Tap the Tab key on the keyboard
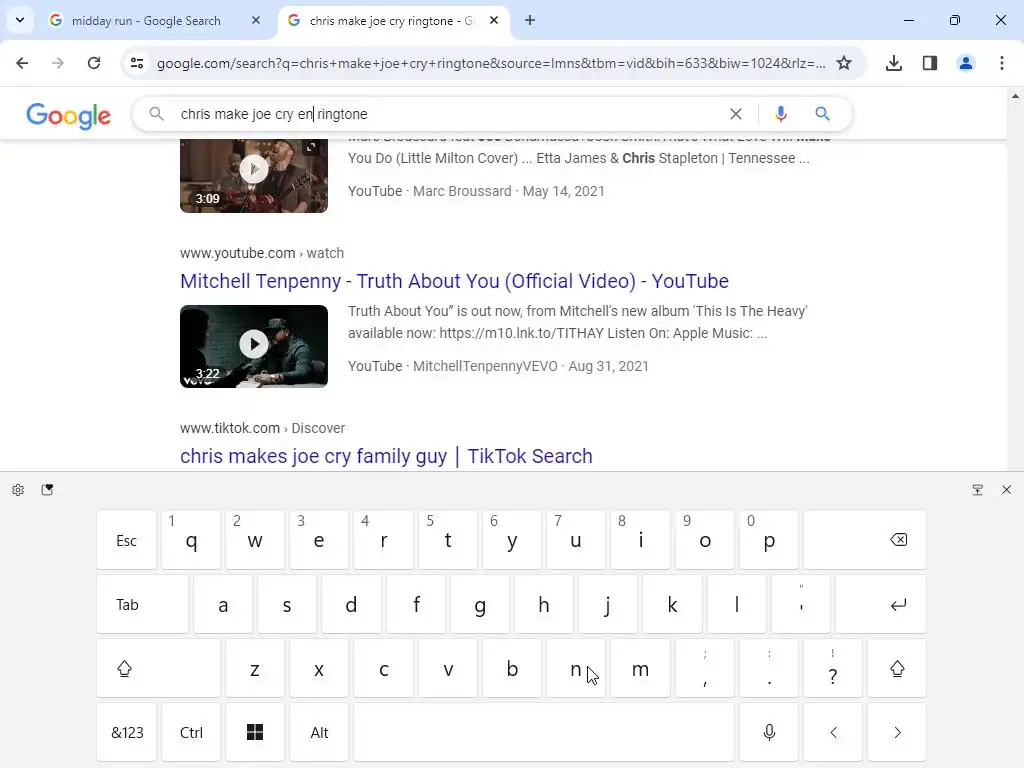 [142, 604]
